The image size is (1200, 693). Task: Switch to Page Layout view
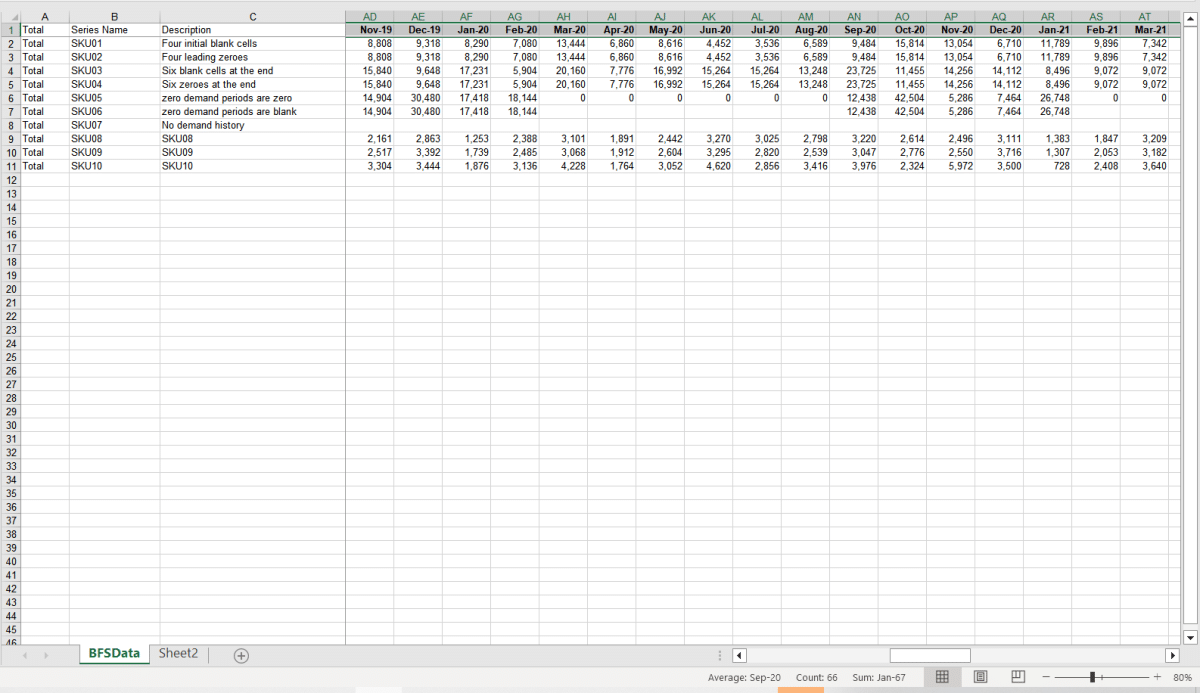981,677
